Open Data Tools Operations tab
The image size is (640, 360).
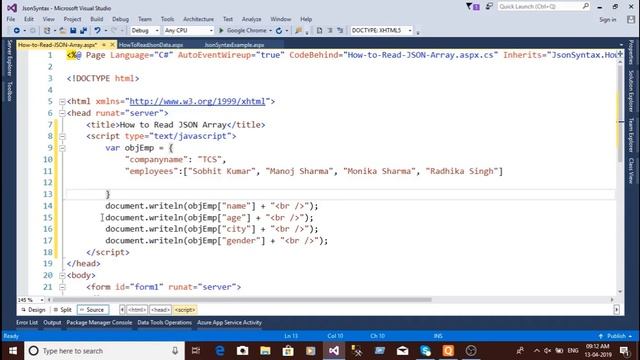tap(164, 322)
